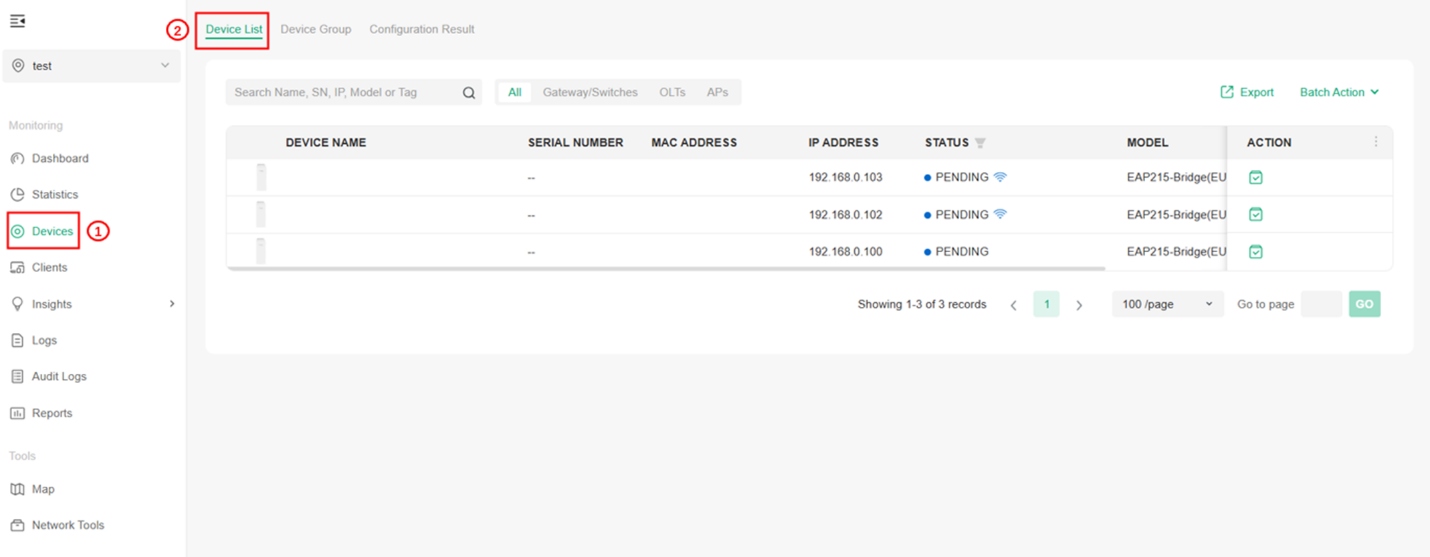Open column settings three-dot icon
This screenshot has height=557, width=1430.
click(1375, 142)
